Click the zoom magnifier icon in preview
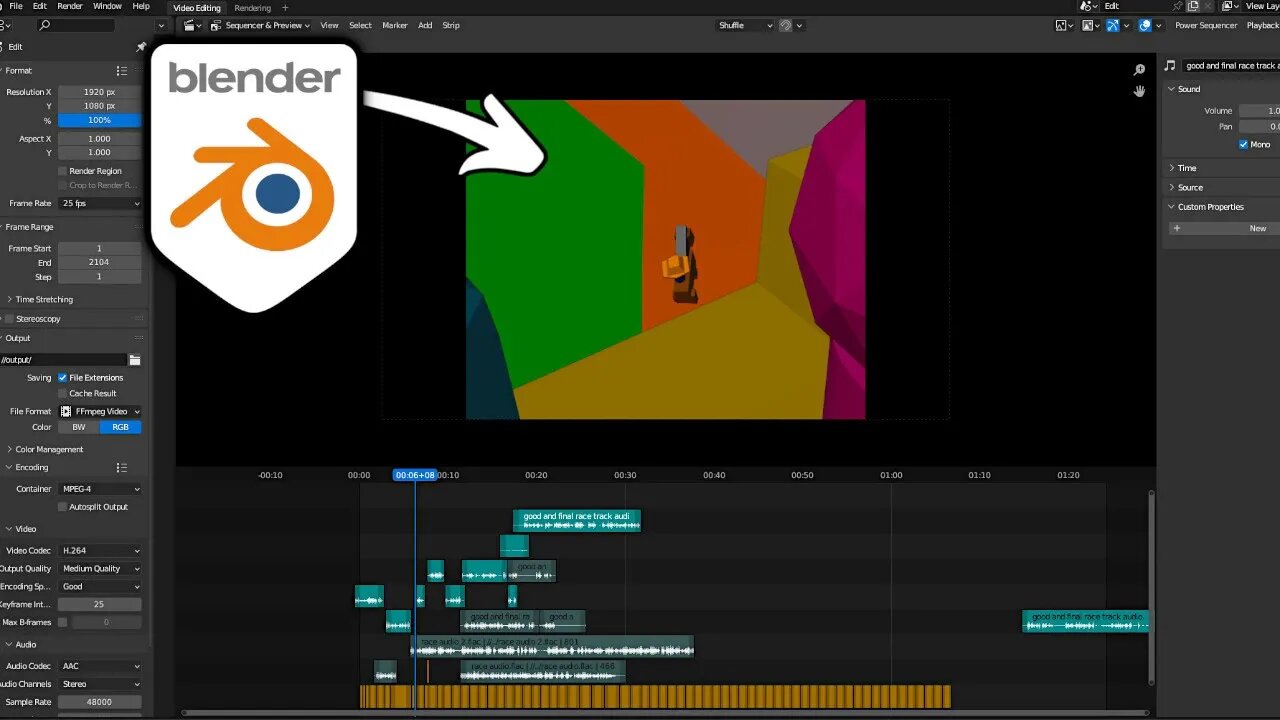 (x=1139, y=70)
